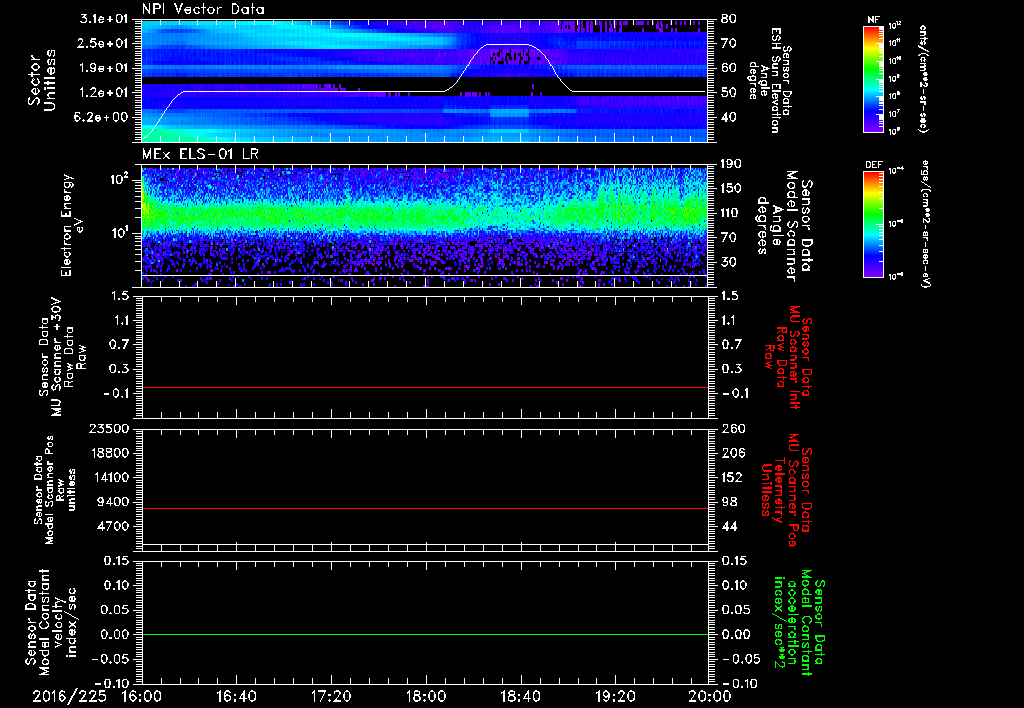Click the "23500" scanner position tick value
This screenshot has height=708, width=1024.
click(110, 428)
